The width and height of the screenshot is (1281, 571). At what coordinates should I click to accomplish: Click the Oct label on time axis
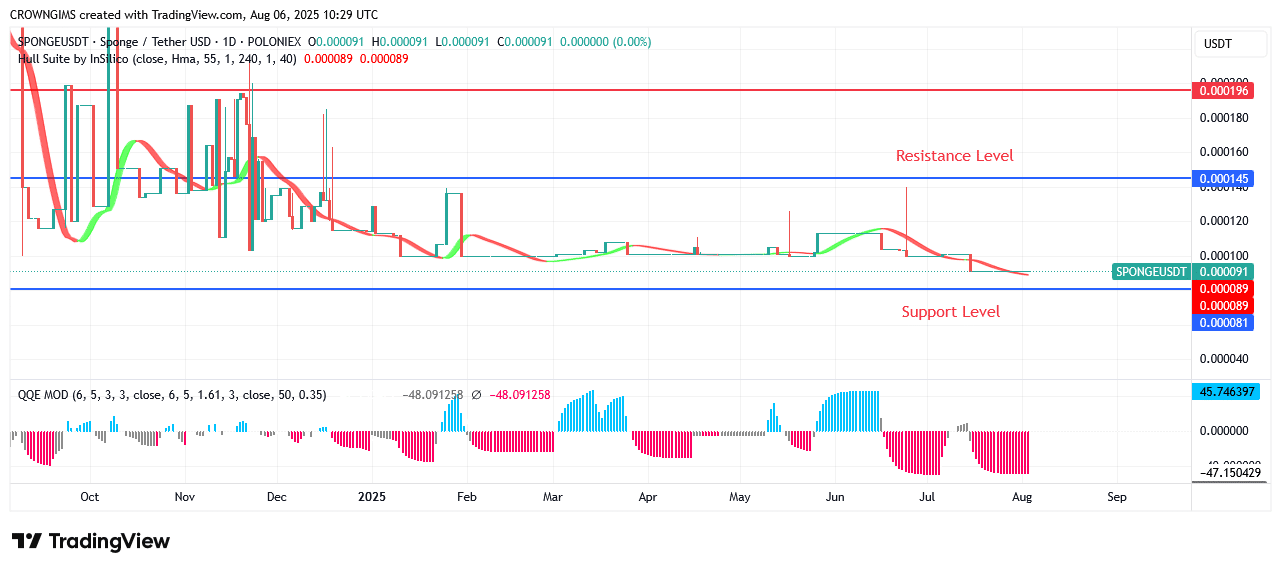coord(89,496)
